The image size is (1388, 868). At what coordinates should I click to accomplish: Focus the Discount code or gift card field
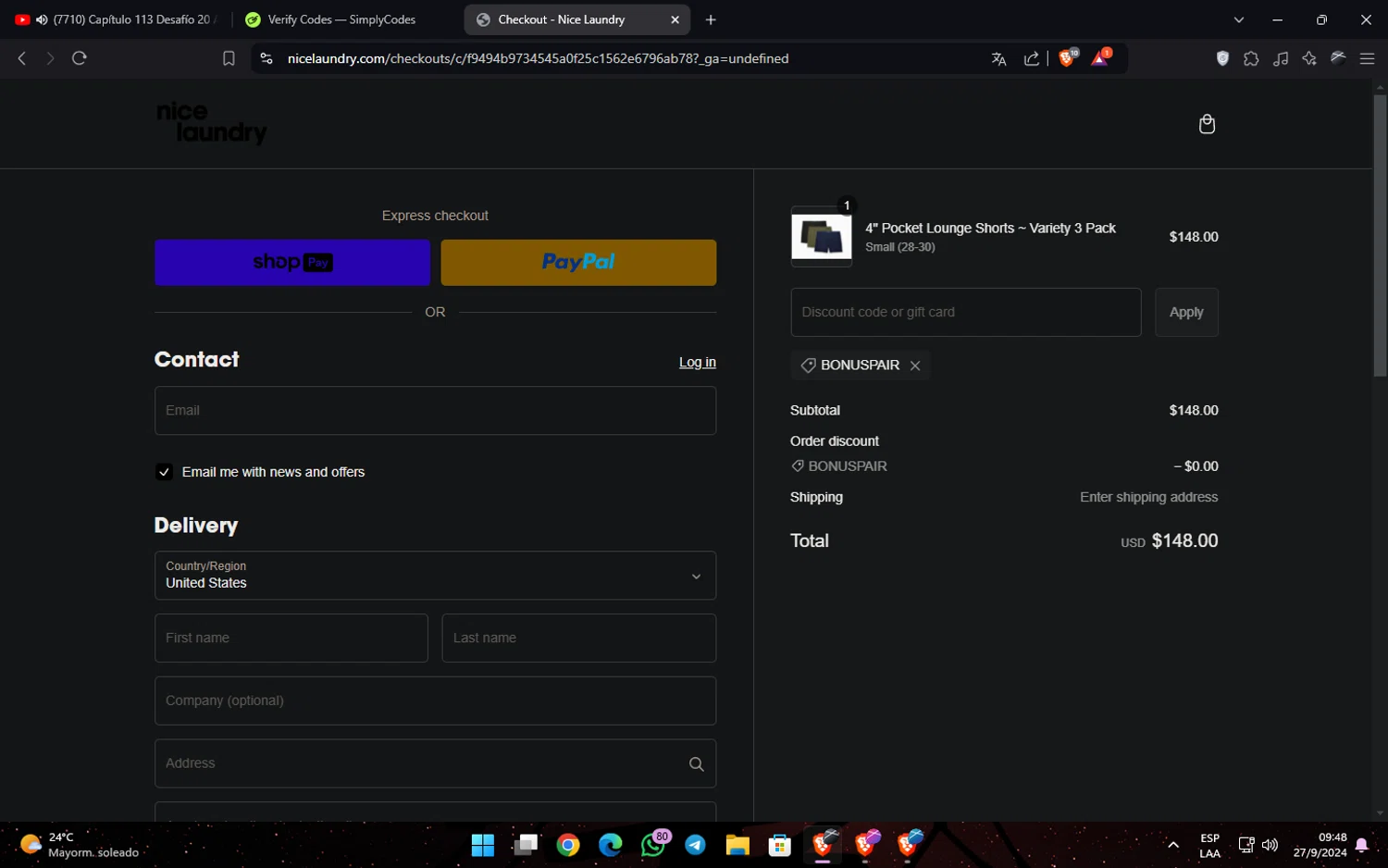(x=966, y=313)
